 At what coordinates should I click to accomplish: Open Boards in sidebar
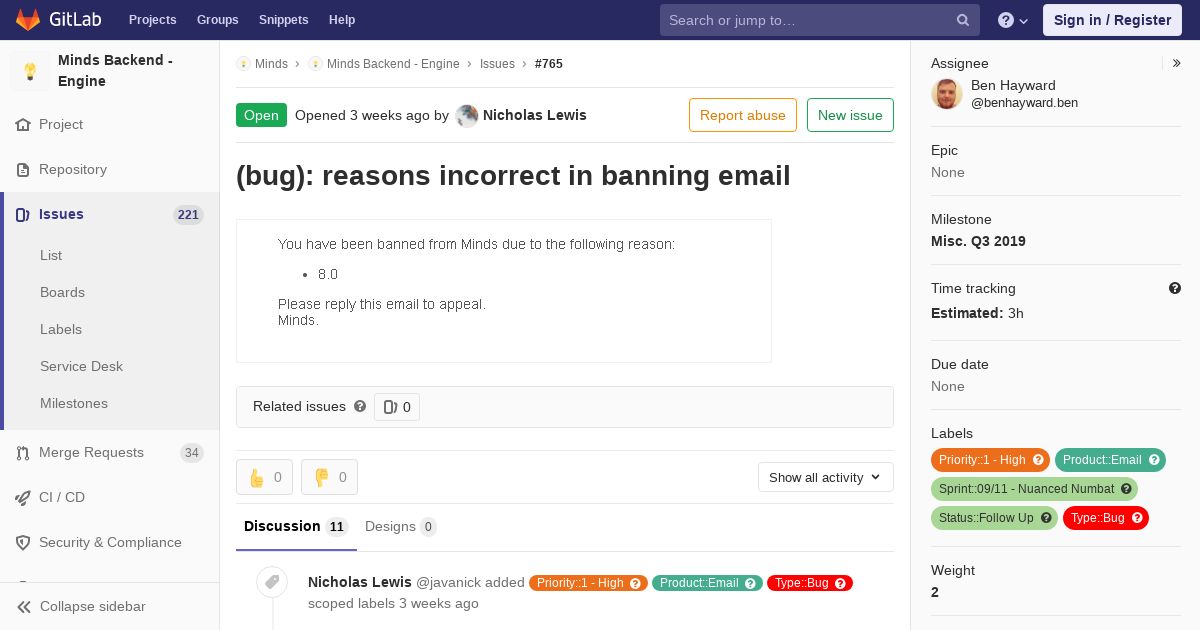(x=62, y=292)
